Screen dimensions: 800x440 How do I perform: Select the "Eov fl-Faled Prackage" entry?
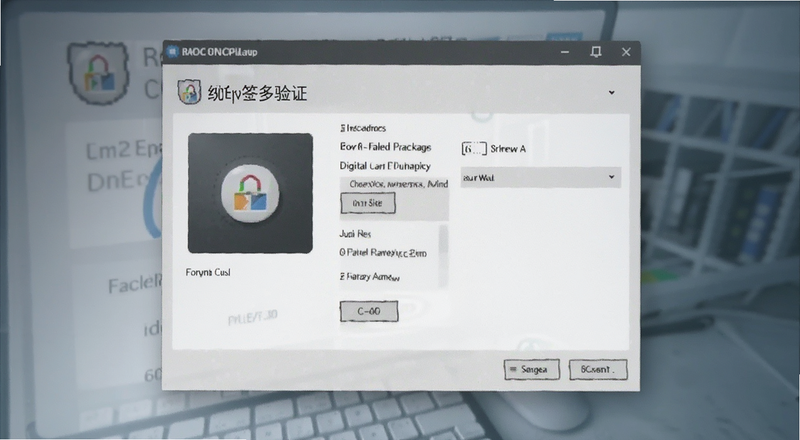click(385, 147)
